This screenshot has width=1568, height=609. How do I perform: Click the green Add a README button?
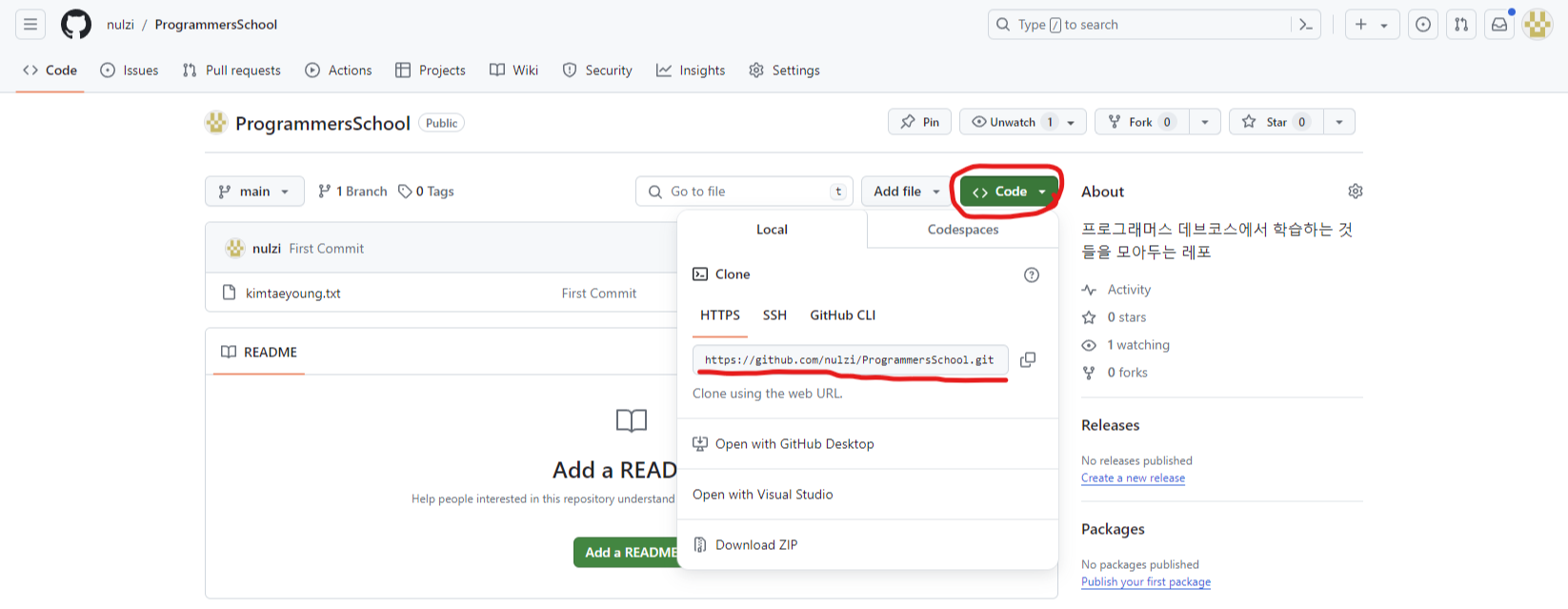tap(627, 553)
